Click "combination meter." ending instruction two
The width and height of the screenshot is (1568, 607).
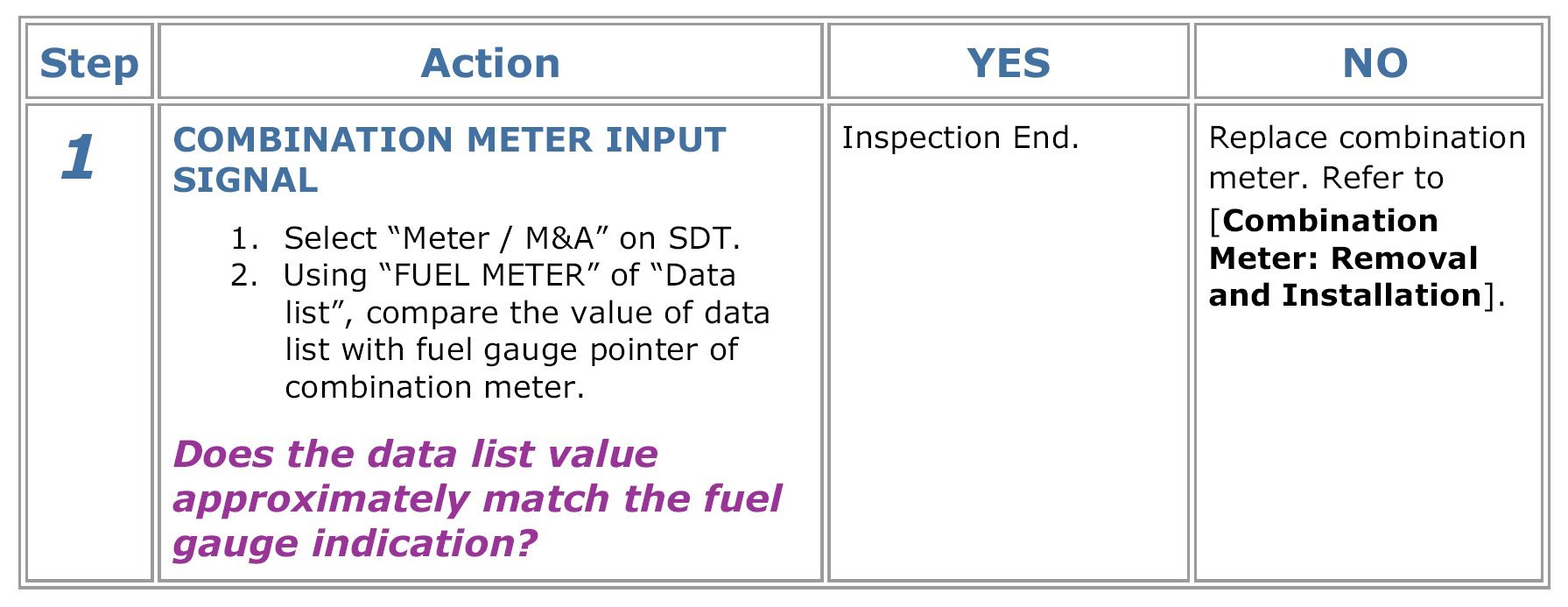pos(434,386)
